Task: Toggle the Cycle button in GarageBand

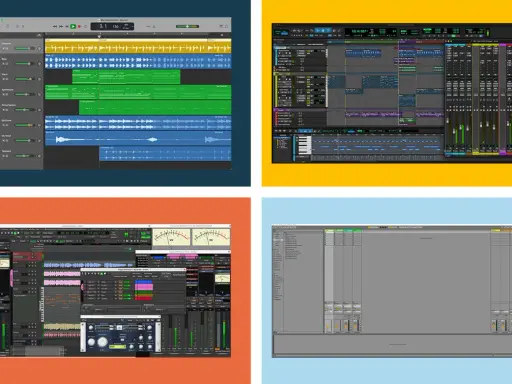Action: [86, 26]
